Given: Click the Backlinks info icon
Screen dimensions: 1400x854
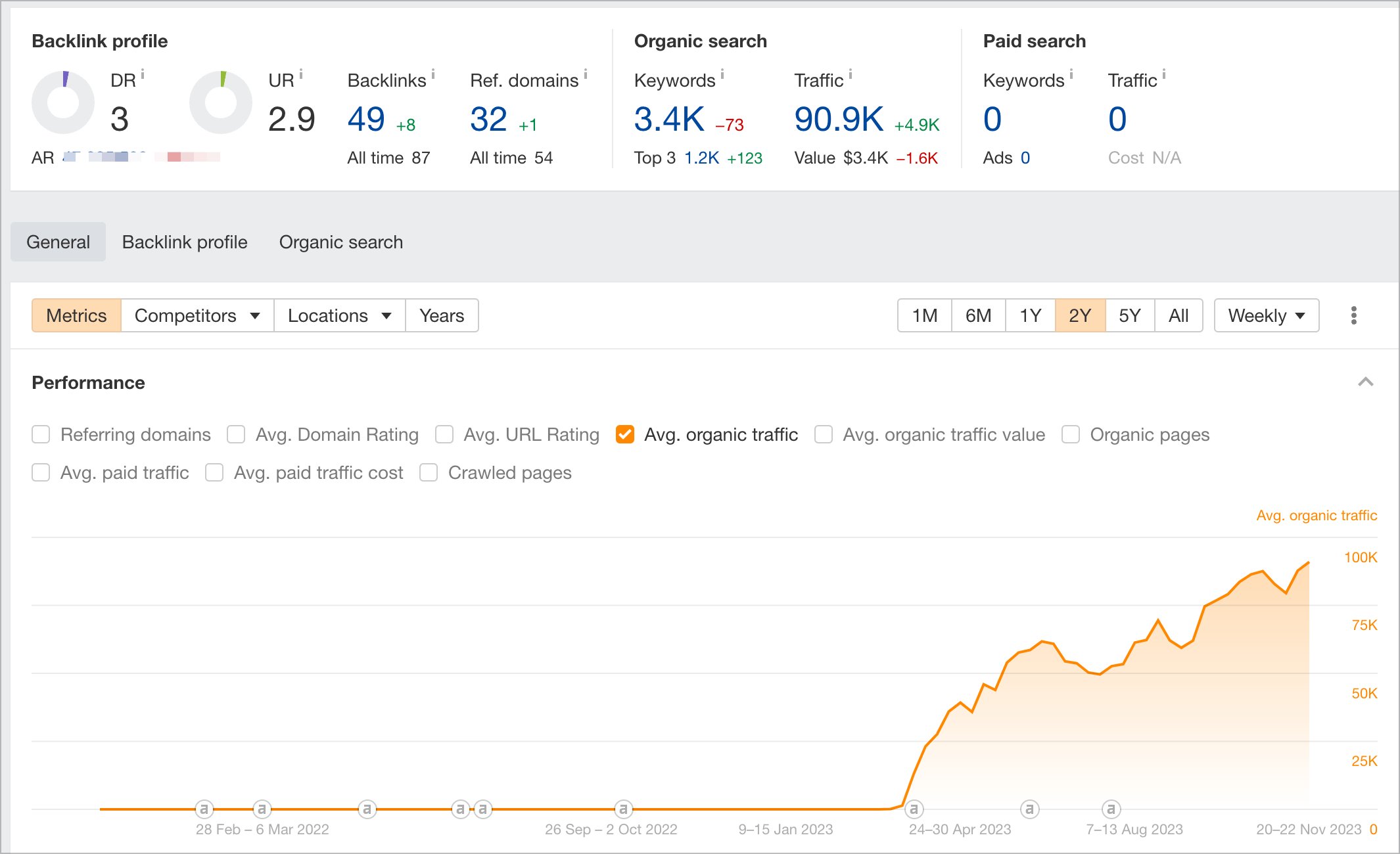Looking at the screenshot, I should coord(433,75).
